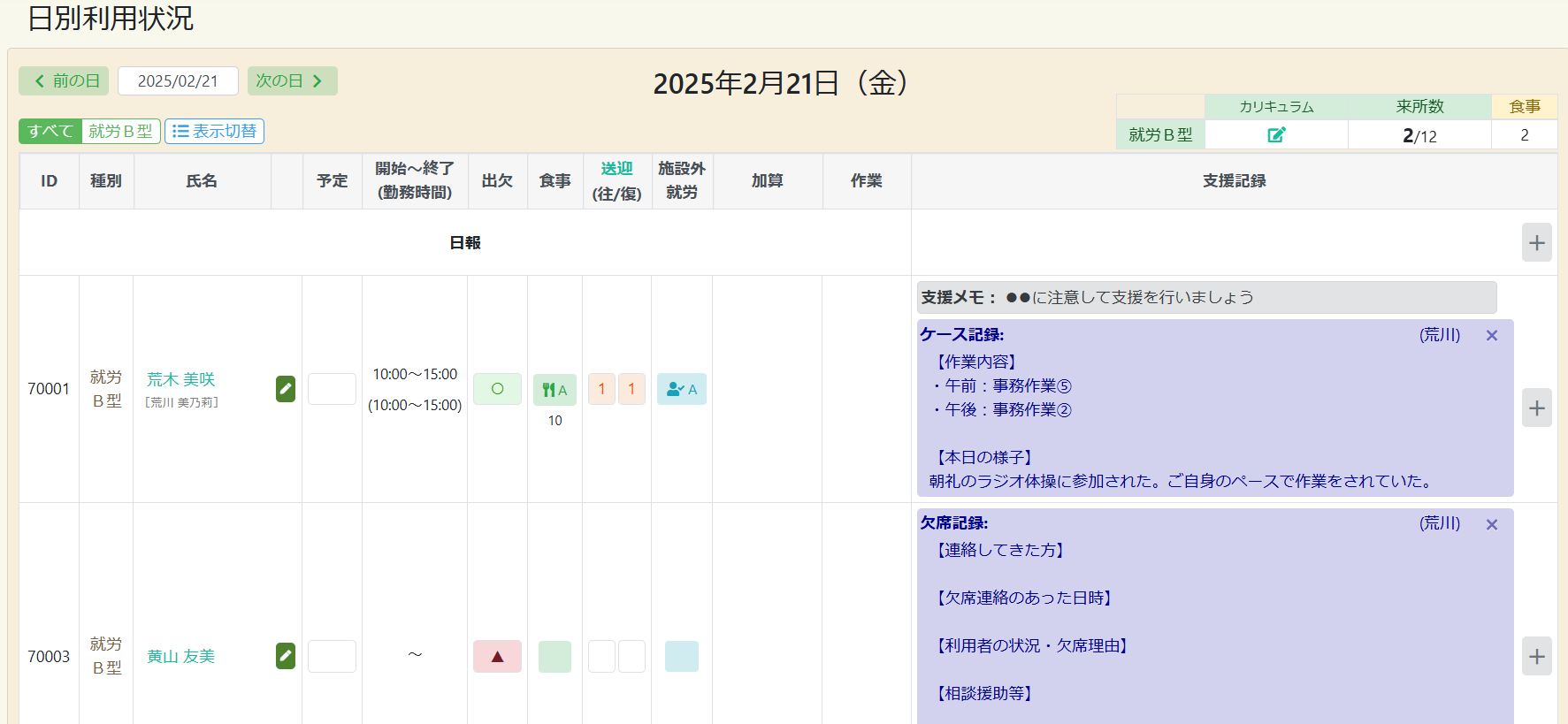Click the green pencil edit icon for 荒木 美咲
This screenshot has height=724, width=1568.
(x=286, y=389)
